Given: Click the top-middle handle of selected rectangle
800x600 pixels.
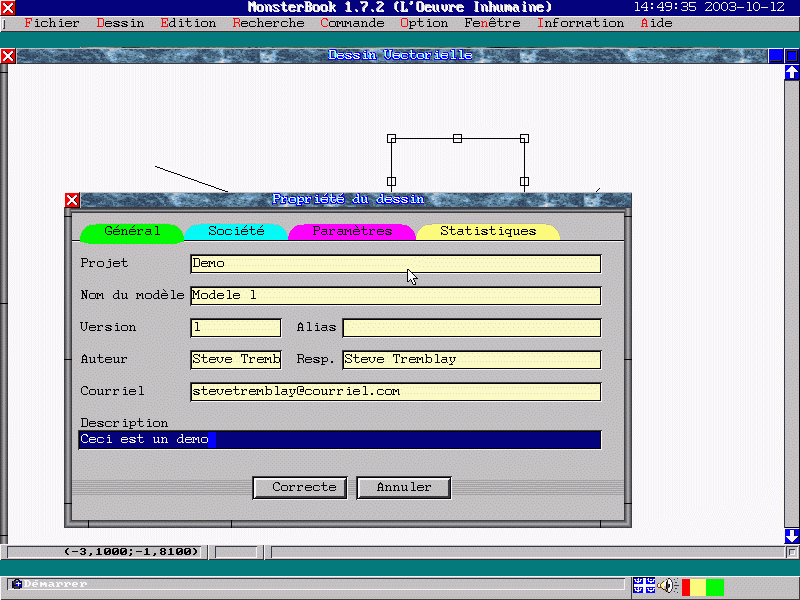Looking at the screenshot, I should (x=457, y=138).
